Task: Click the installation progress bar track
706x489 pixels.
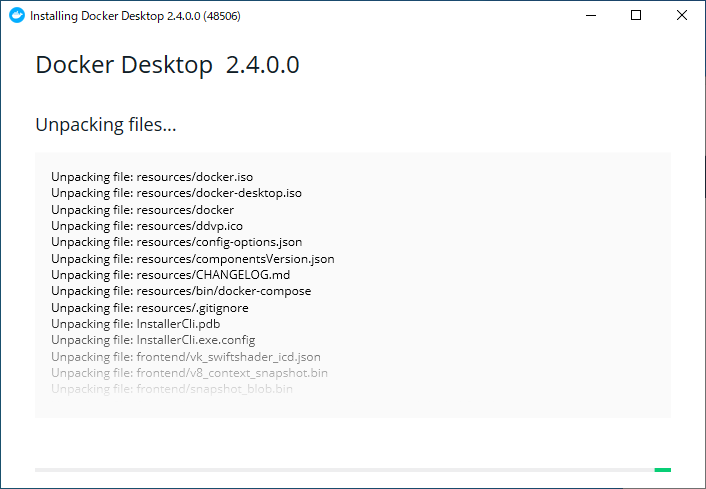Action: 340,469
